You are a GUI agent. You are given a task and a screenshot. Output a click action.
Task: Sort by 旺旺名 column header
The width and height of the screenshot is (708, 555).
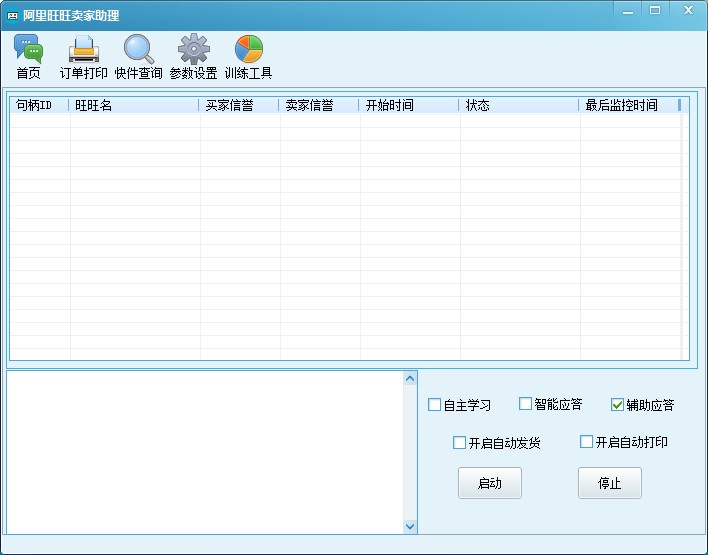point(134,105)
